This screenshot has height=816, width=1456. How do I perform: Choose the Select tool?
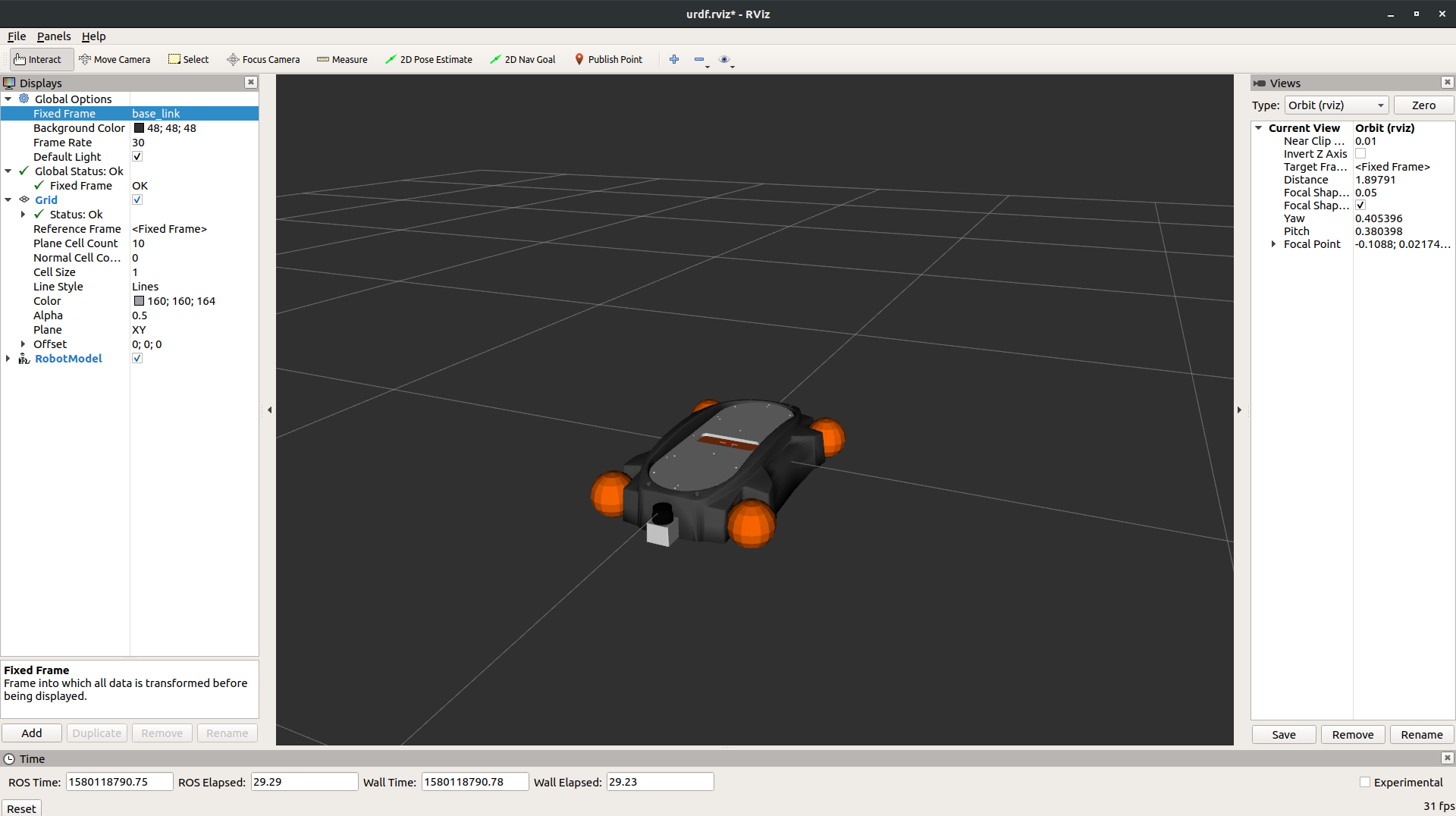(x=188, y=59)
